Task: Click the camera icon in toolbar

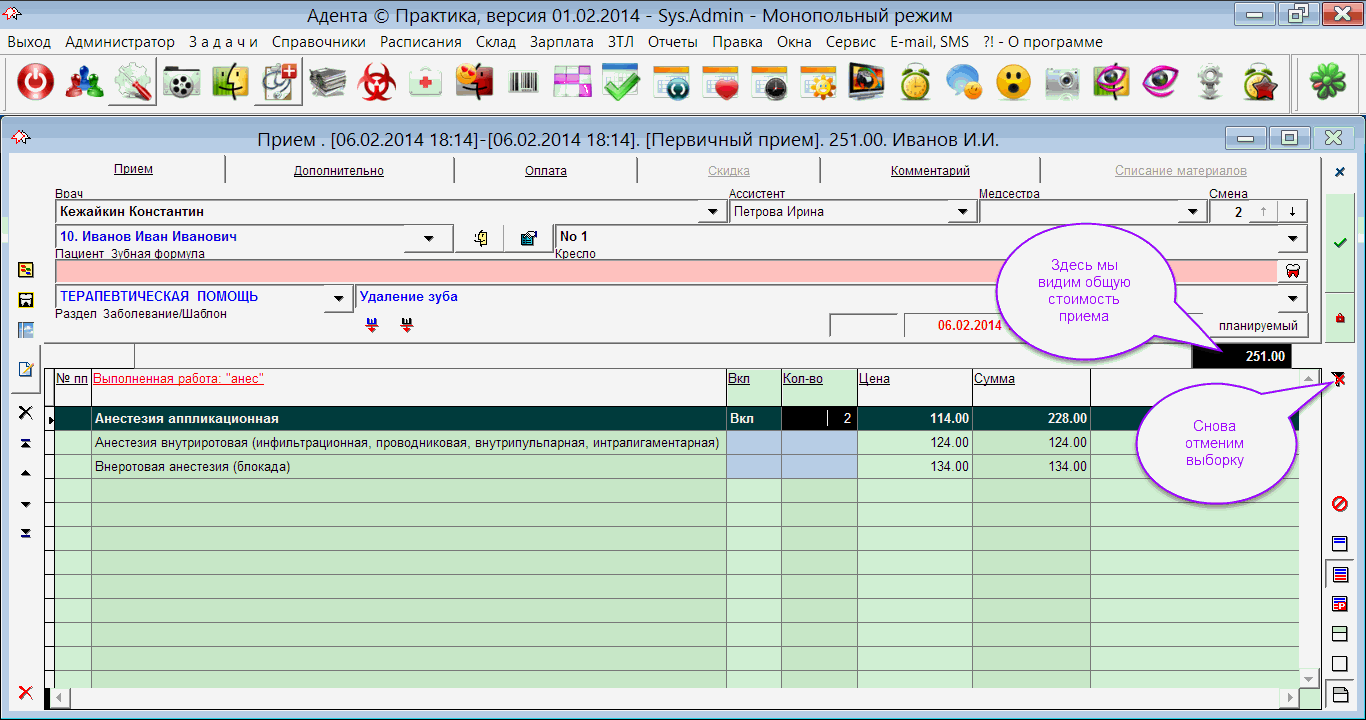Action: pos(1062,83)
